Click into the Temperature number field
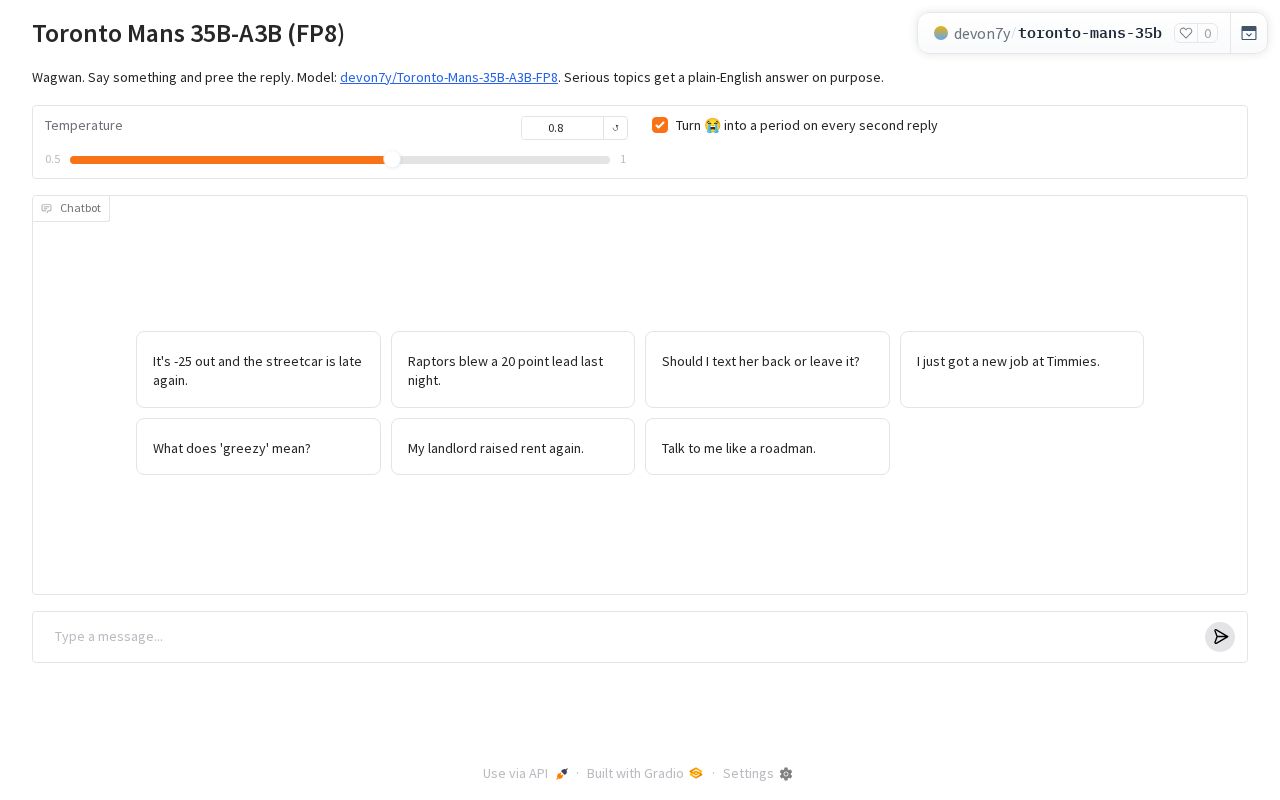1280x800 pixels. coord(562,128)
